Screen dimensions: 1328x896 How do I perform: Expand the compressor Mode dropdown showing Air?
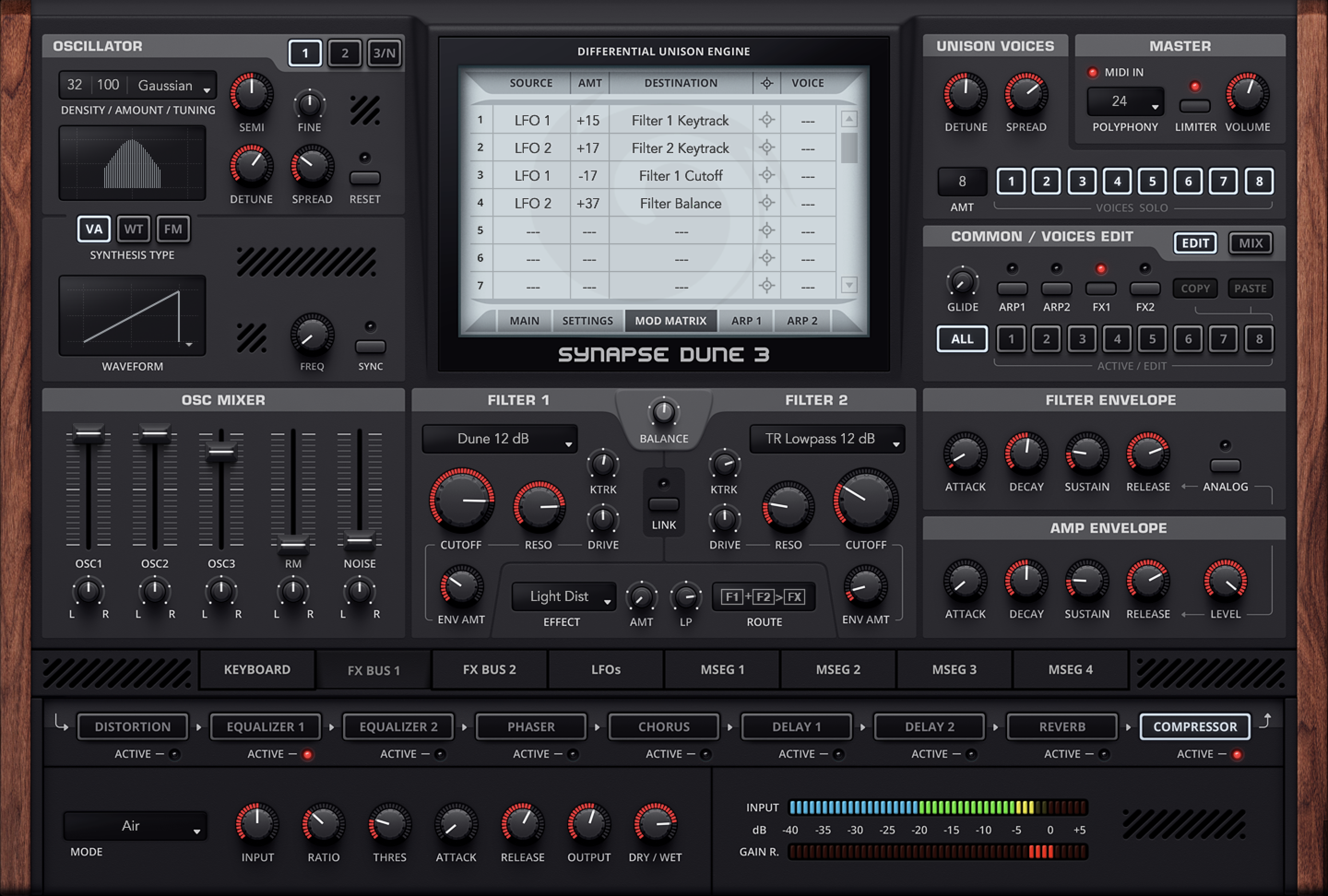(x=135, y=826)
